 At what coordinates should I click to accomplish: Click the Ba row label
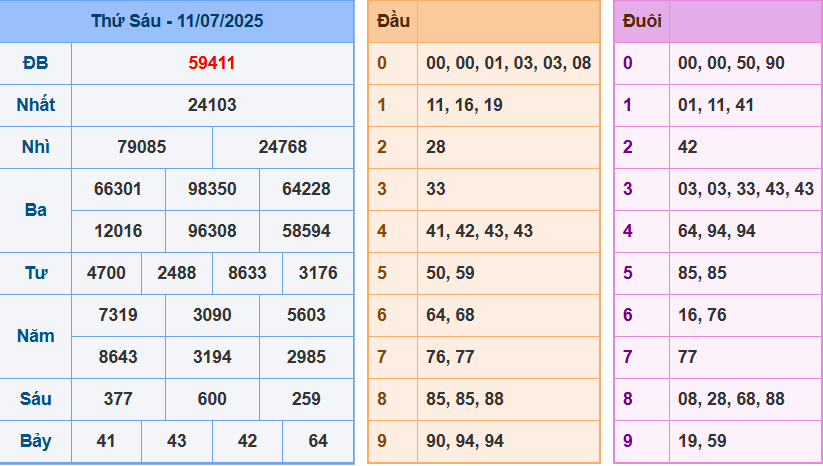[x=36, y=210]
